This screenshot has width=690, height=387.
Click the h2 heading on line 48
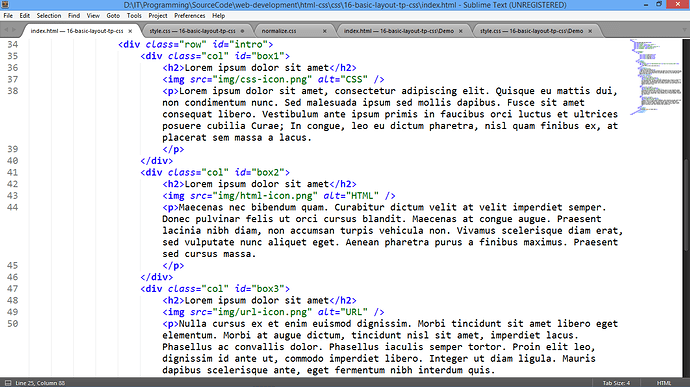click(x=260, y=301)
